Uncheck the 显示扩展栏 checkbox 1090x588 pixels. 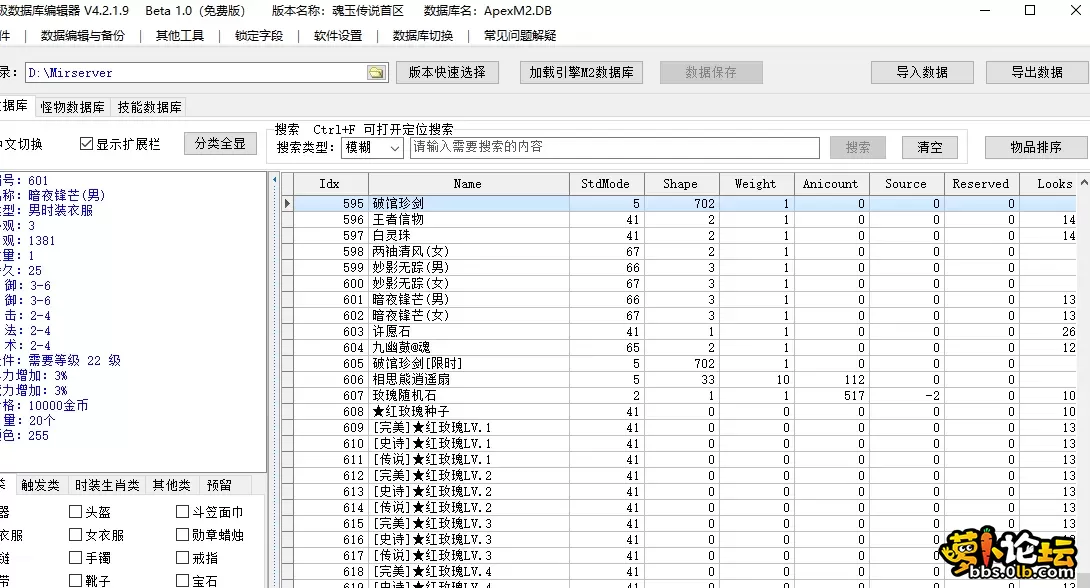point(84,141)
